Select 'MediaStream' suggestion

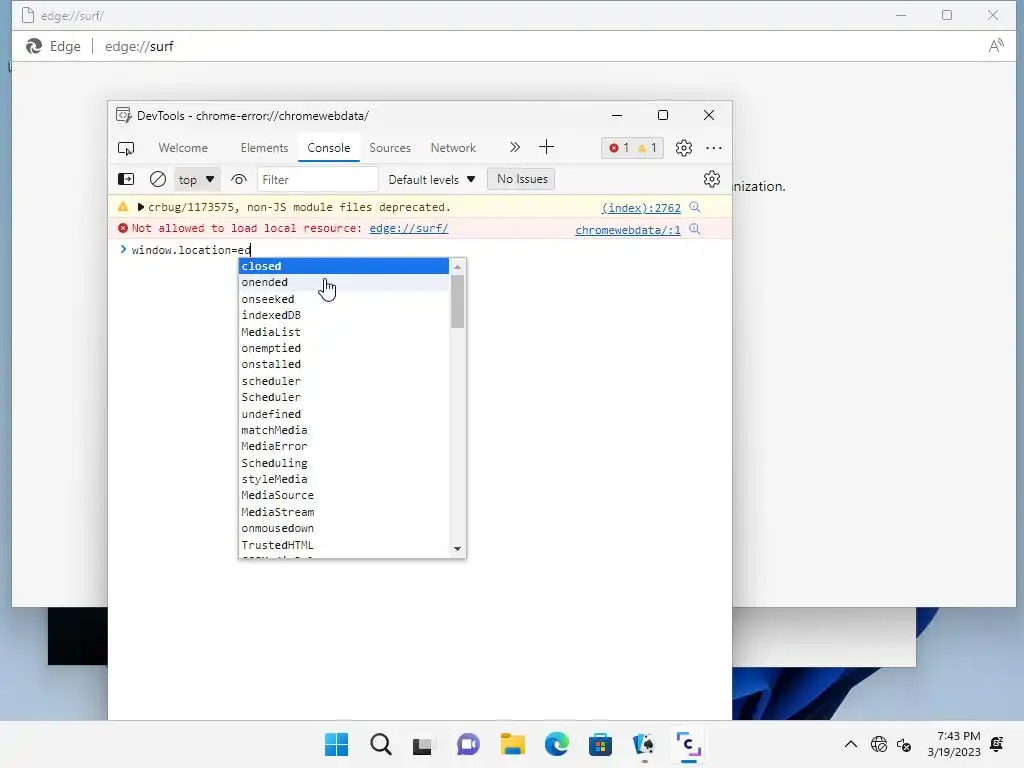(344, 512)
